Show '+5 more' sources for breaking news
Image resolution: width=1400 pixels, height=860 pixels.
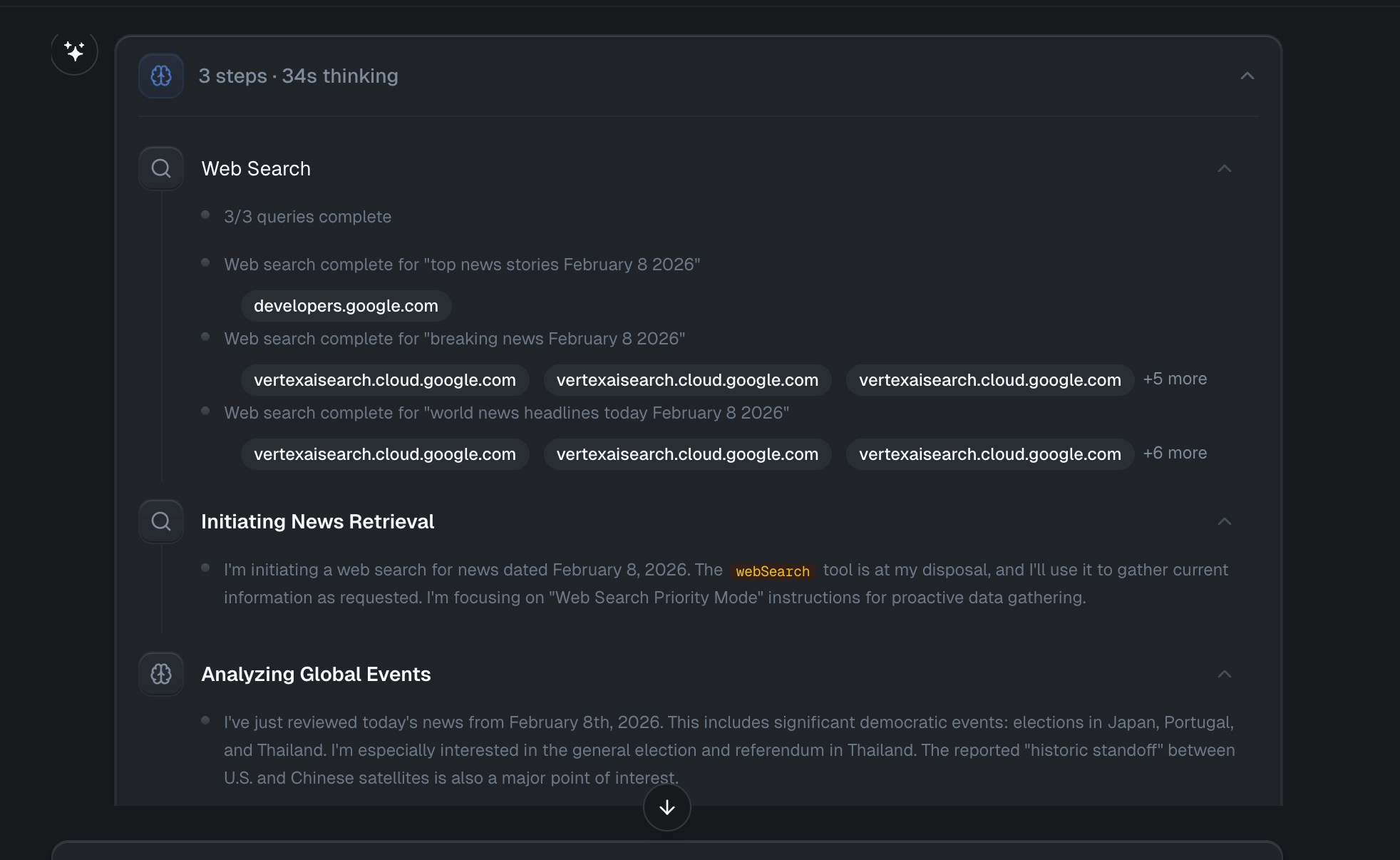tap(1174, 379)
